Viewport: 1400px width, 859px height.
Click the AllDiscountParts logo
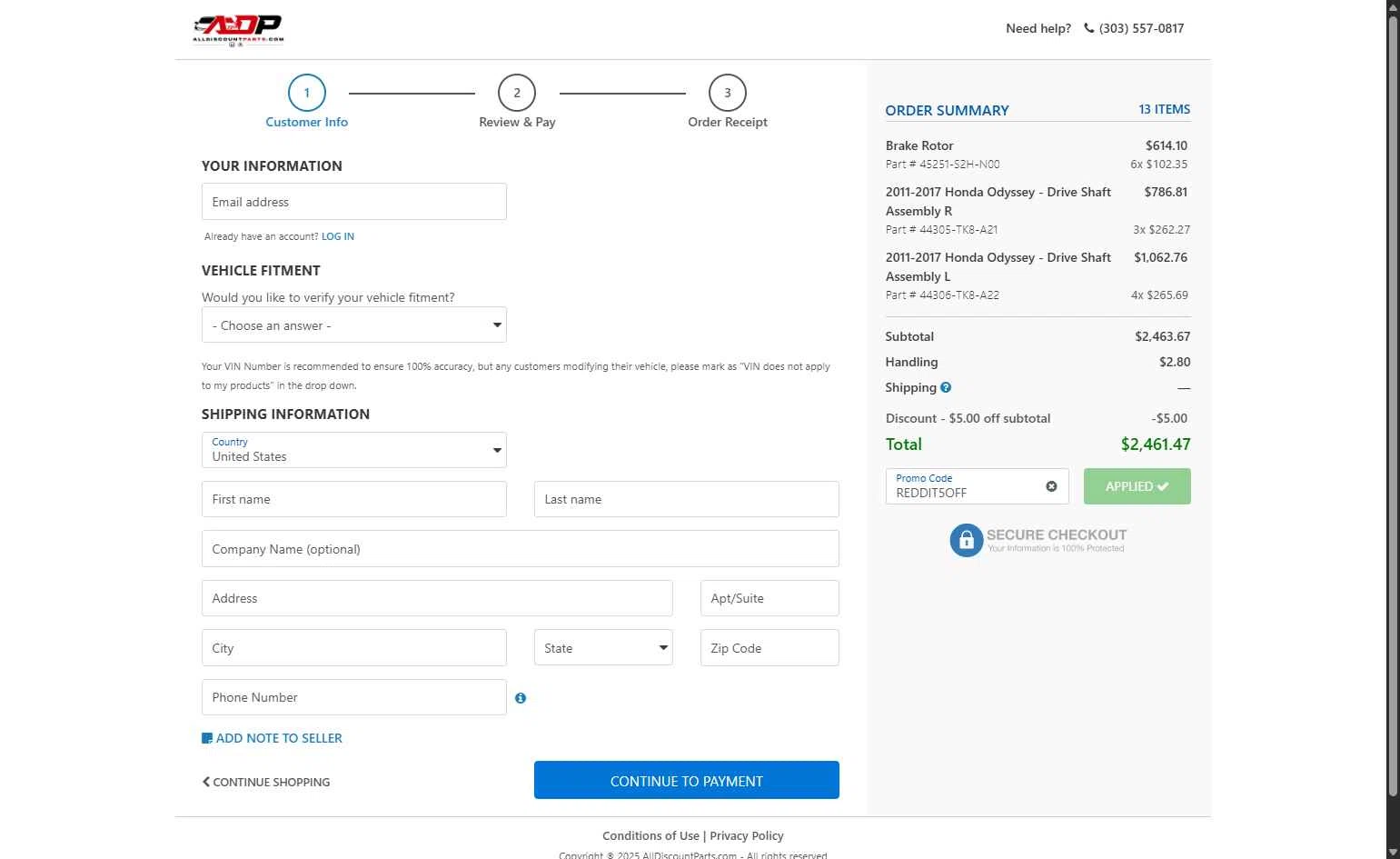click(x=238, y=30)
